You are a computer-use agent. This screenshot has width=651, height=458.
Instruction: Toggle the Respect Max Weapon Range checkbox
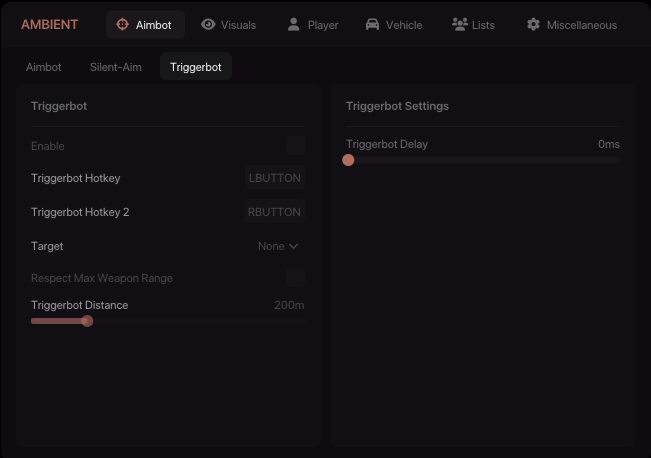pyautogui.click(x=295, y=278)
